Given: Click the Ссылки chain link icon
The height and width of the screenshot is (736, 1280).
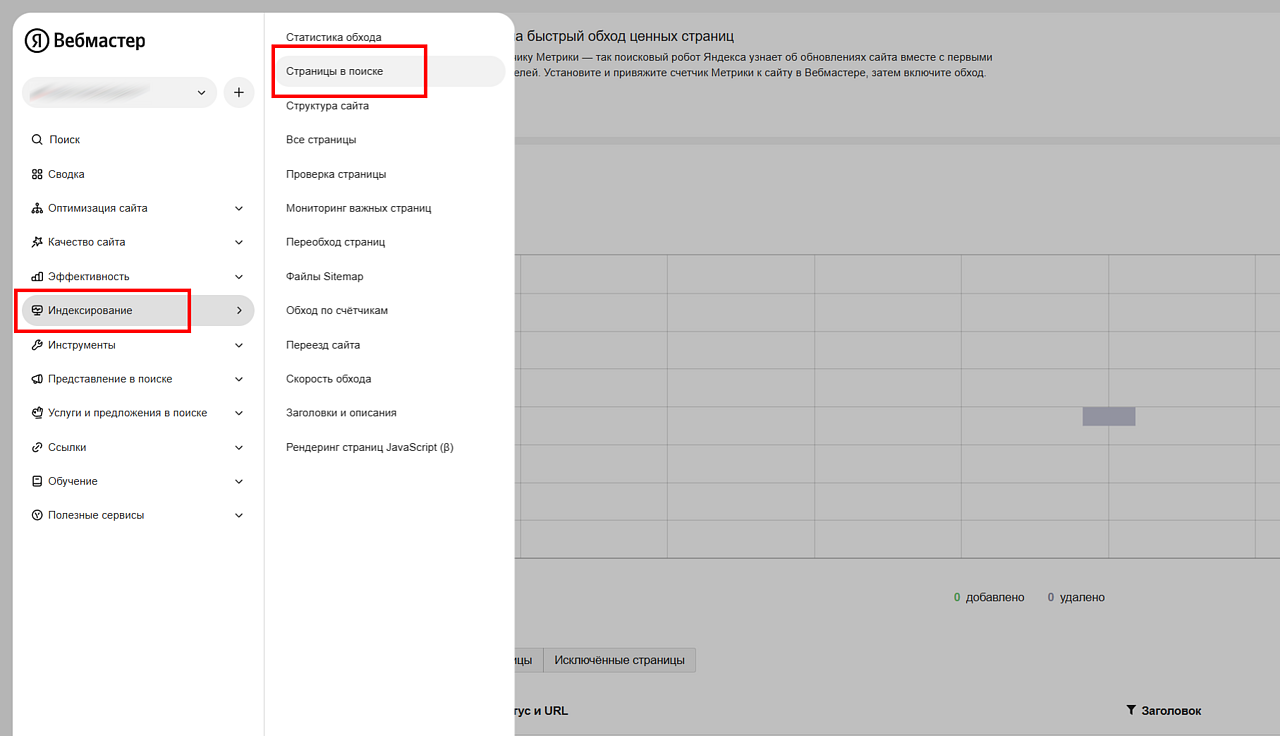Looking at the screenshot, I should 37,447.
